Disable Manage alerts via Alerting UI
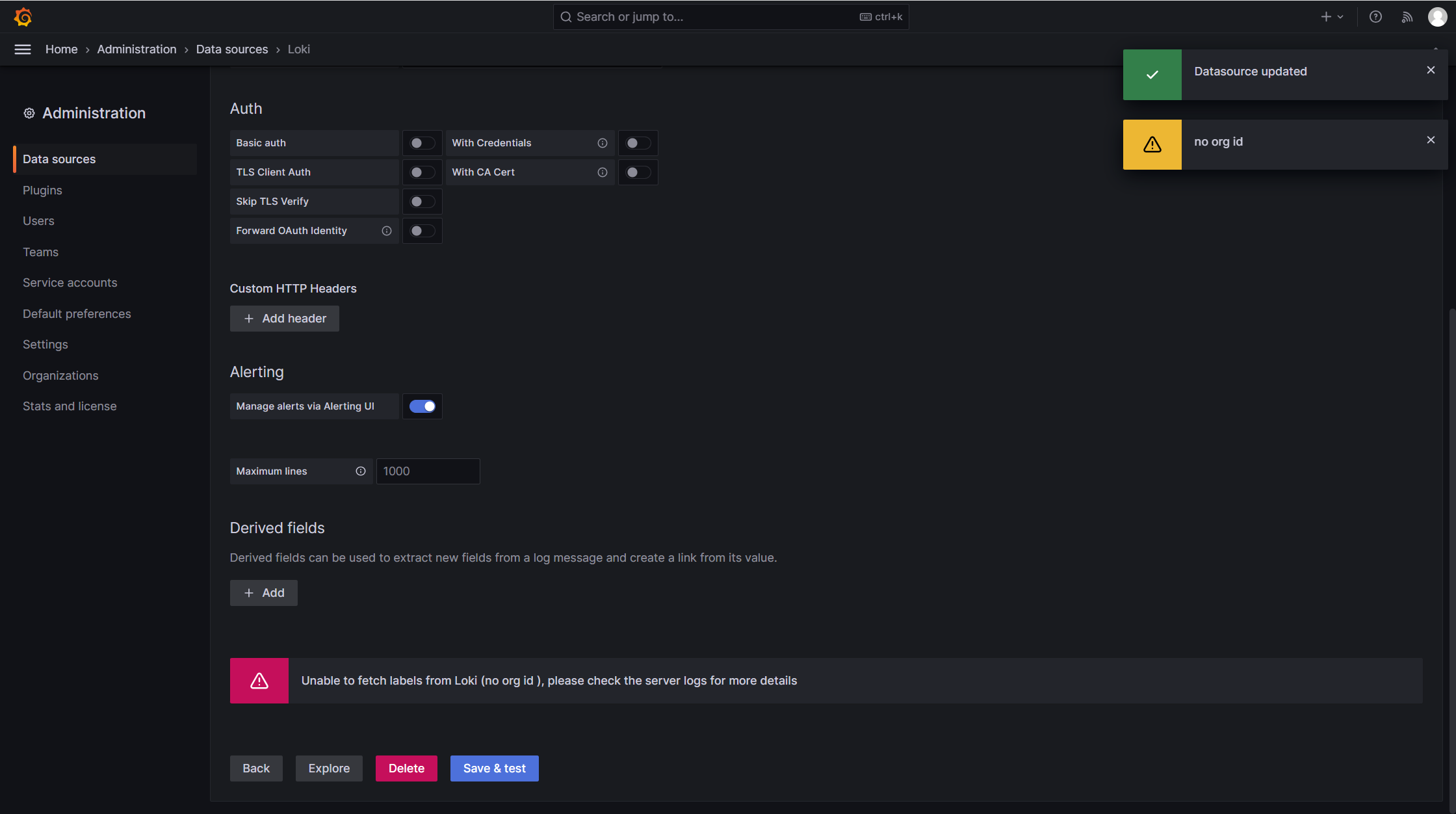This screenshot has width=1456, height=814. click(x=422, y=406)
